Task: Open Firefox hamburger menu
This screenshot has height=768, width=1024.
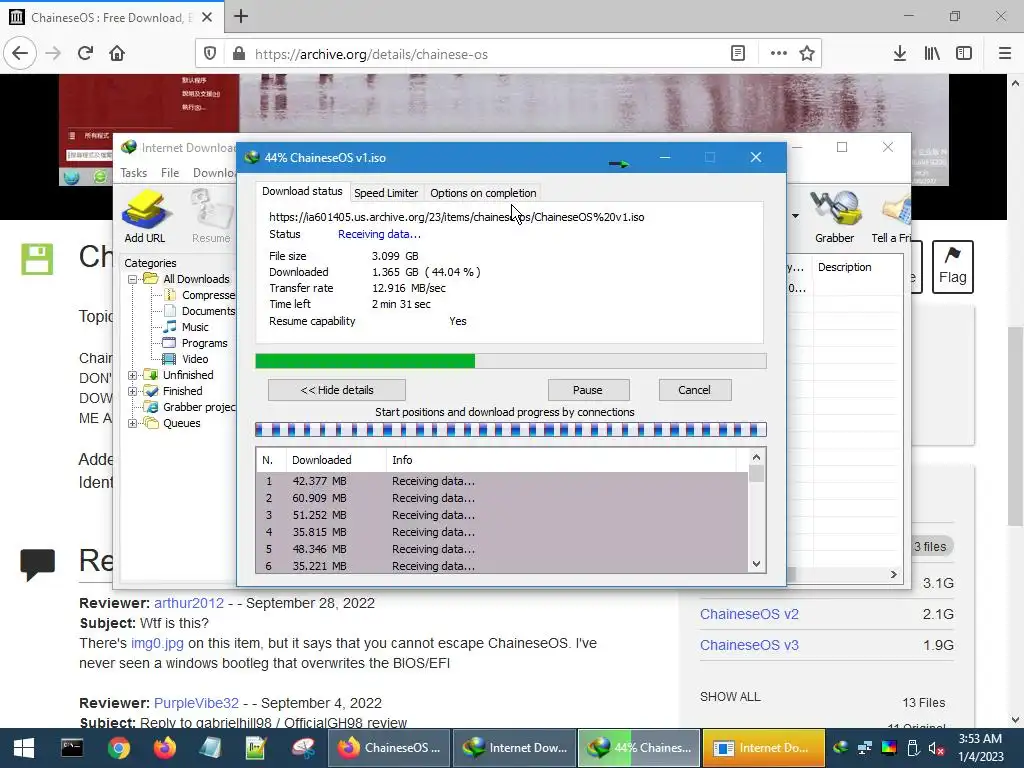Action: 1005,54
